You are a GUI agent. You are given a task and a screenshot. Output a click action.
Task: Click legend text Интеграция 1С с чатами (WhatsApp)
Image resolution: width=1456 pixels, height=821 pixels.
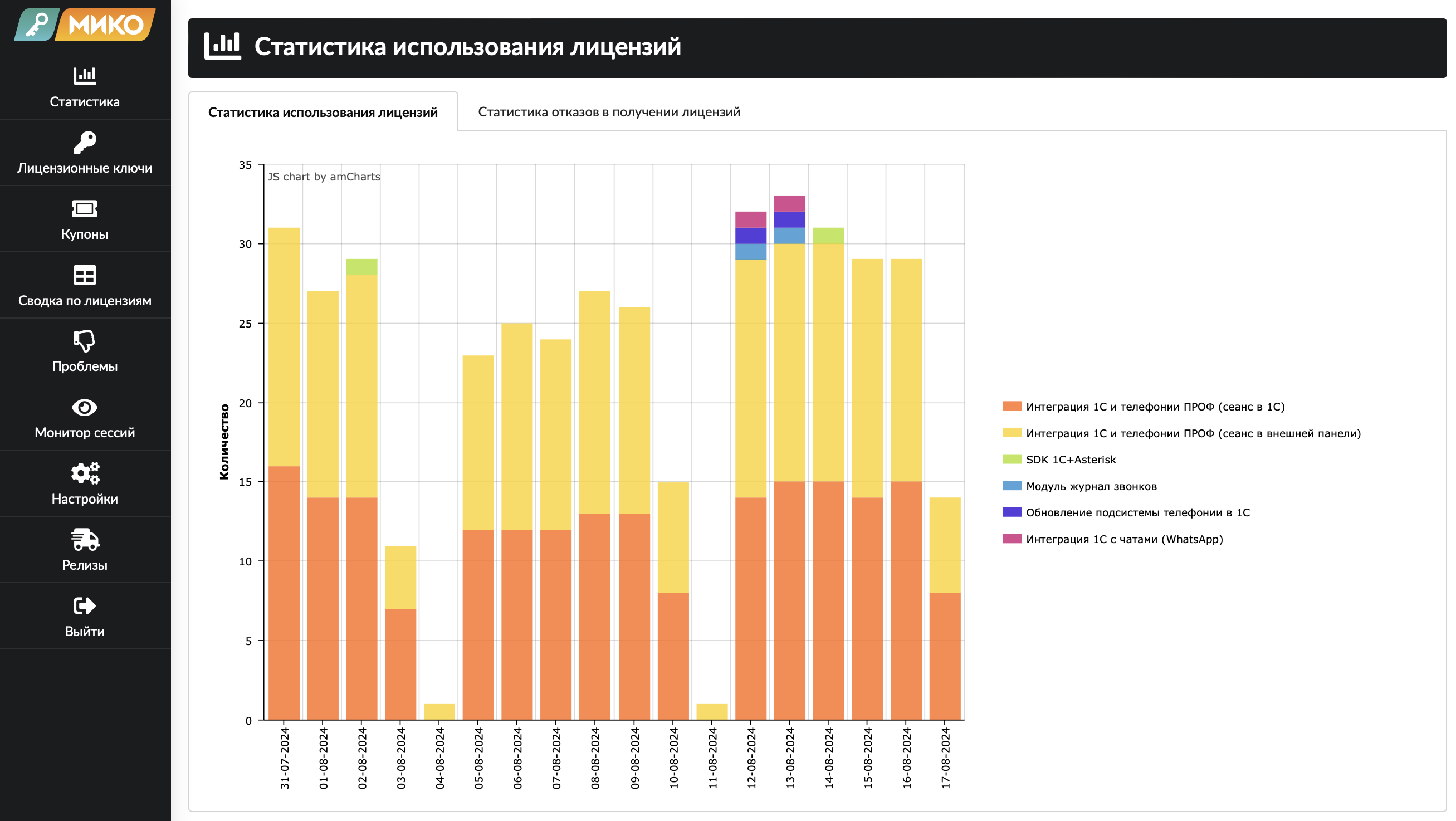click(1124, 539)
